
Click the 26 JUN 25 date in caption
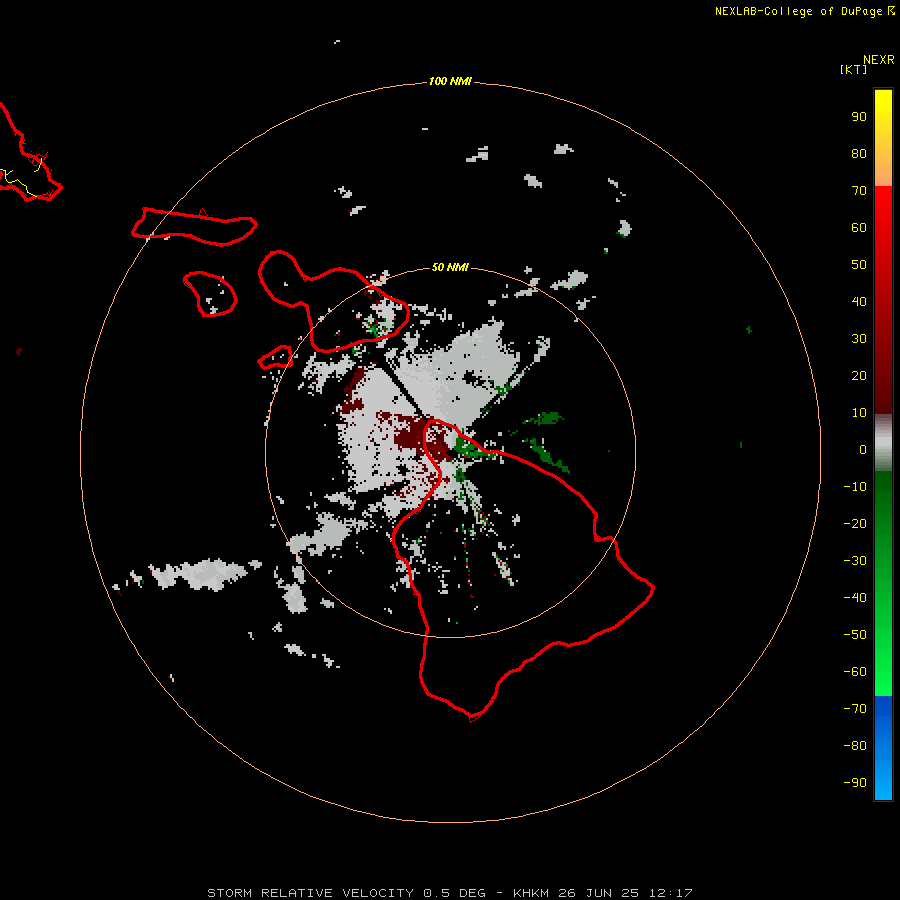[x=599, y=893]
